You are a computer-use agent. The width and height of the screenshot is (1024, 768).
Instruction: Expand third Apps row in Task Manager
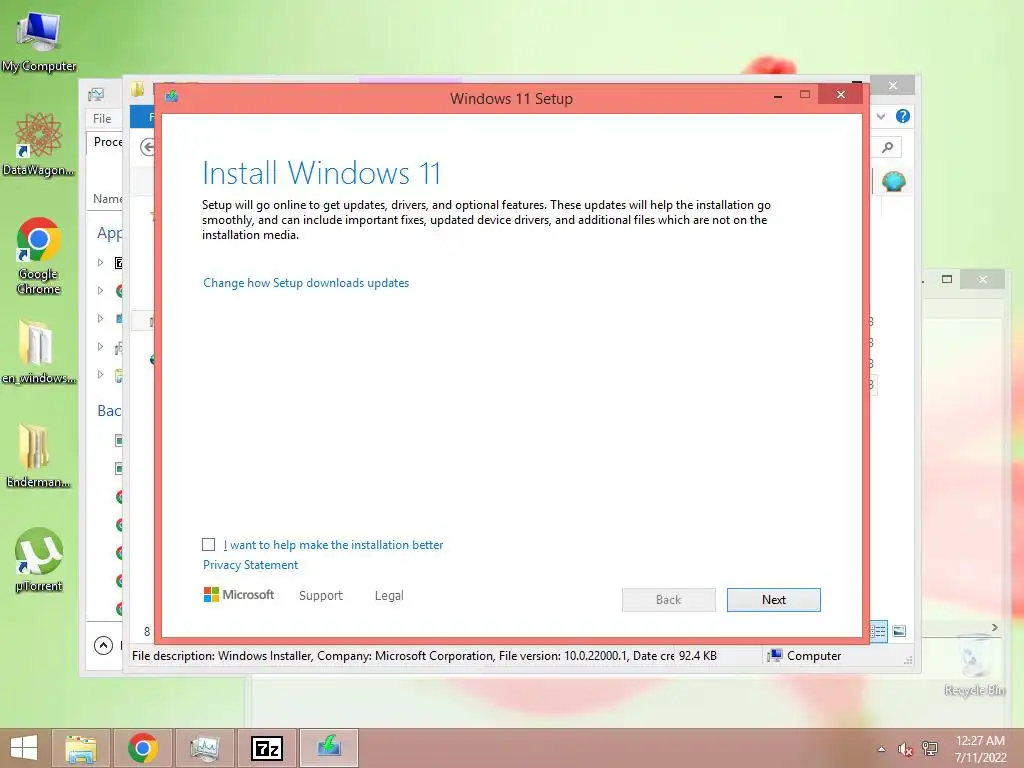[x=101, y=319]
